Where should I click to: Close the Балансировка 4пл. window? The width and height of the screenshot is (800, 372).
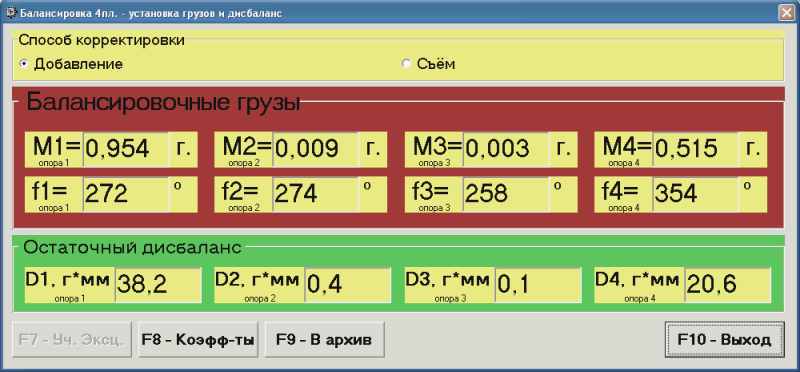786,13
